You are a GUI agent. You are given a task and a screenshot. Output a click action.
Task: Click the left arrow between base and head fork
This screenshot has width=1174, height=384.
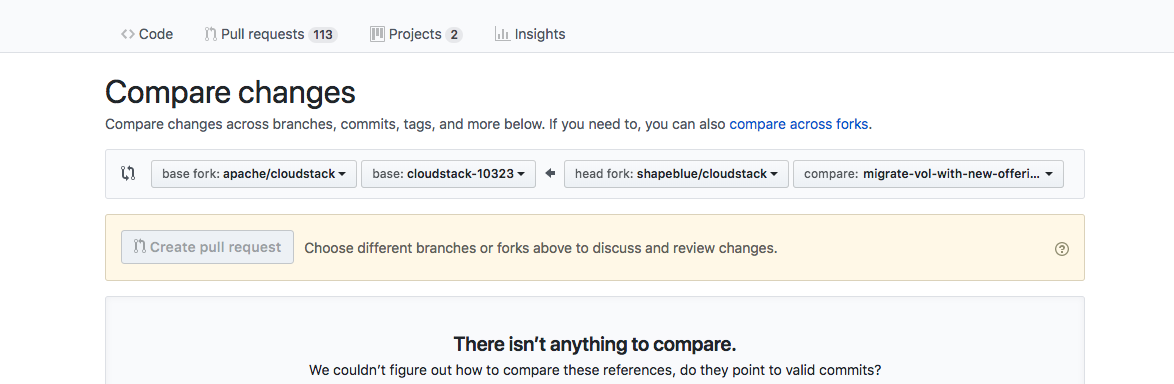click(550, 174)
